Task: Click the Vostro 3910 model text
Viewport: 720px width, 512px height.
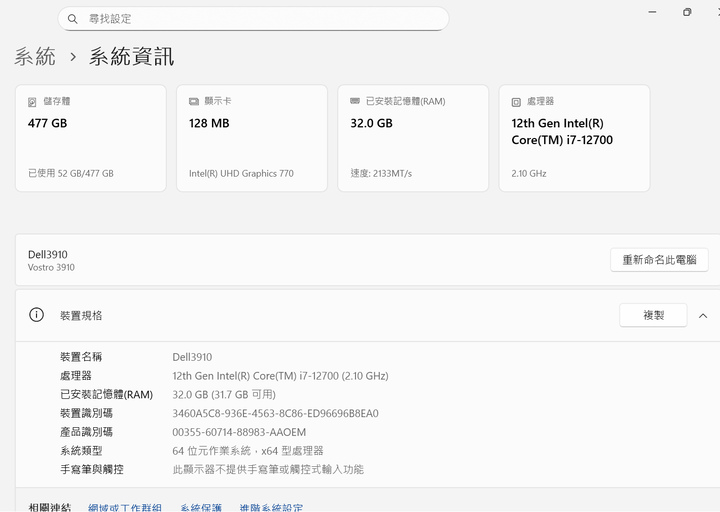Action: (x=51, y=267)
